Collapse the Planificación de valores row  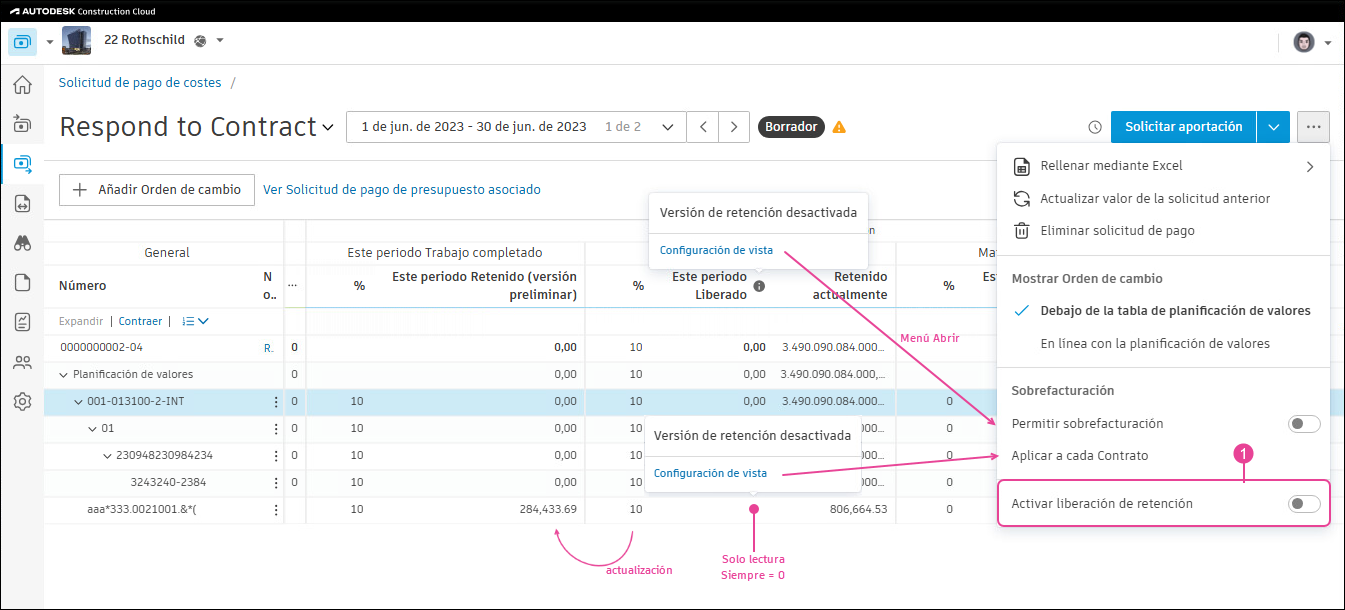point(66,374)
